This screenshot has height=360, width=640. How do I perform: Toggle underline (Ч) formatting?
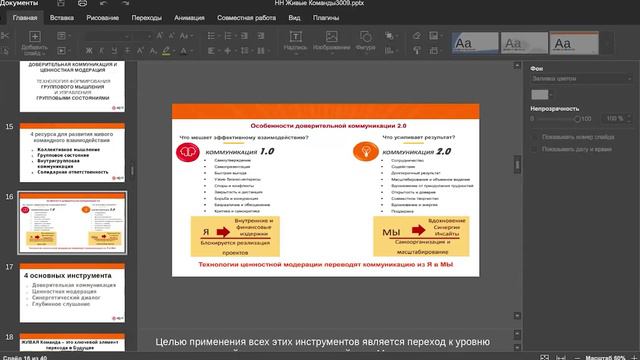coord(114,51)
